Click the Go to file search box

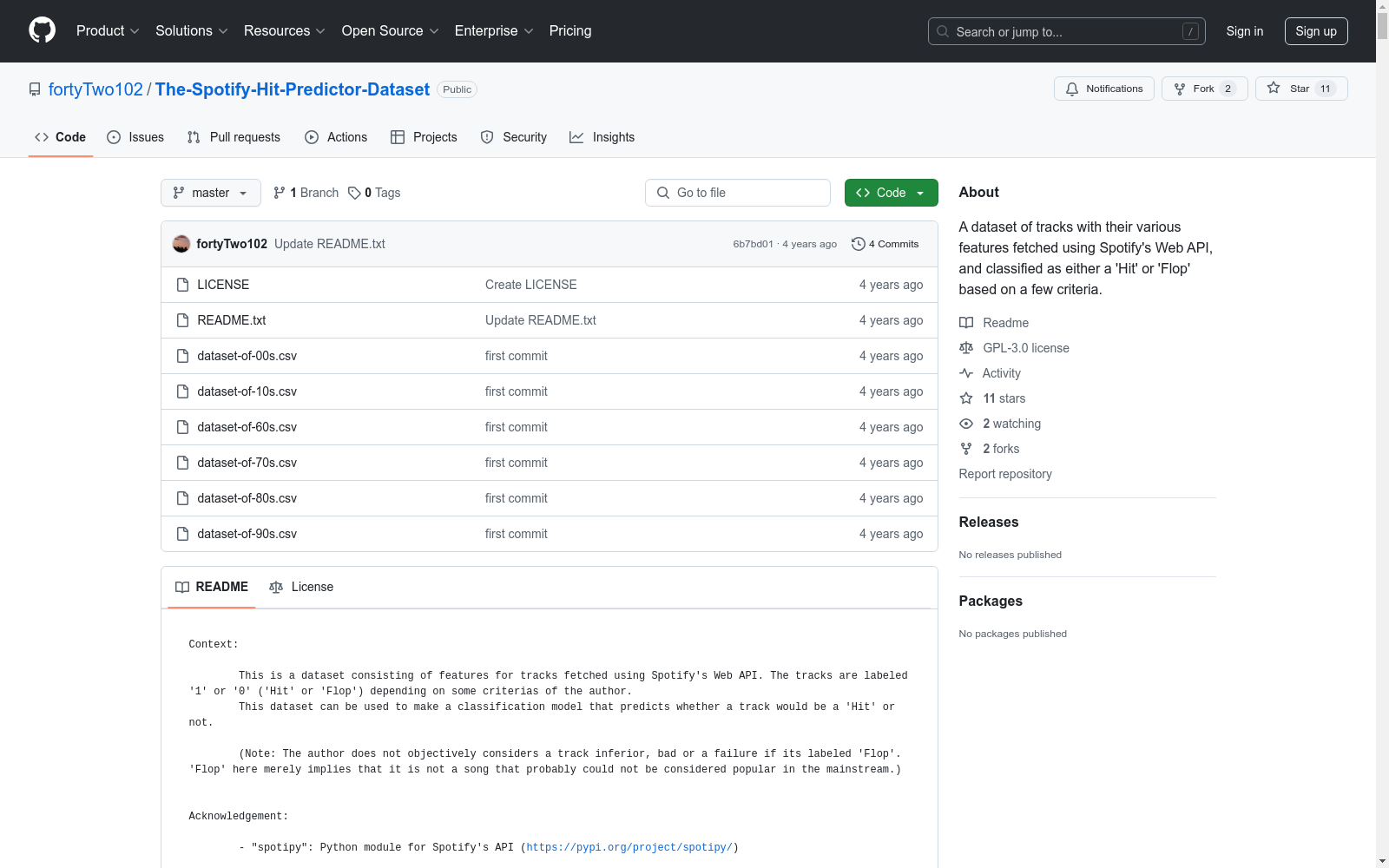(738, 193)
